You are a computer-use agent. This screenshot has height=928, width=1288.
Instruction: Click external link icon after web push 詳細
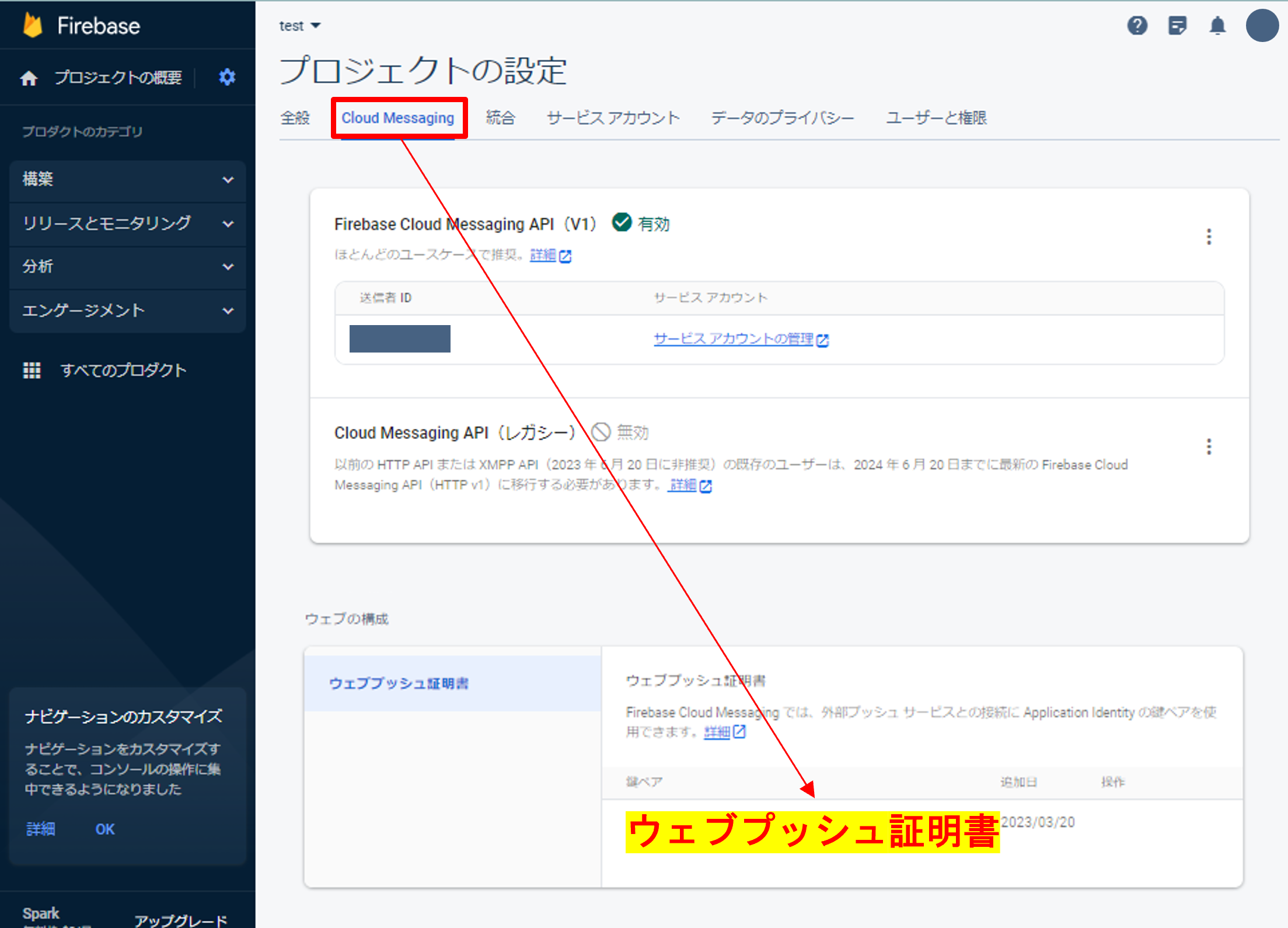(739, 732)
